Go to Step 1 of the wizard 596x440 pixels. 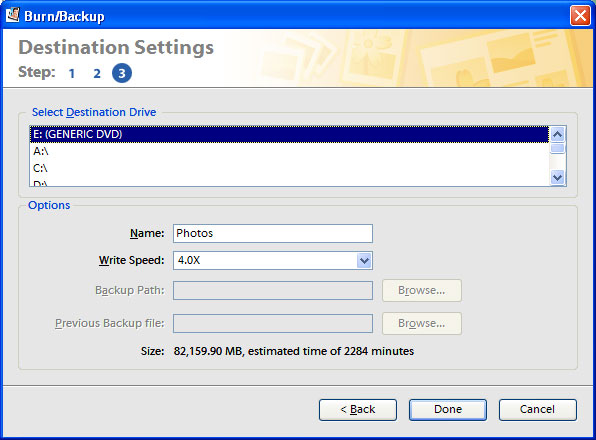tap(72, 73)
